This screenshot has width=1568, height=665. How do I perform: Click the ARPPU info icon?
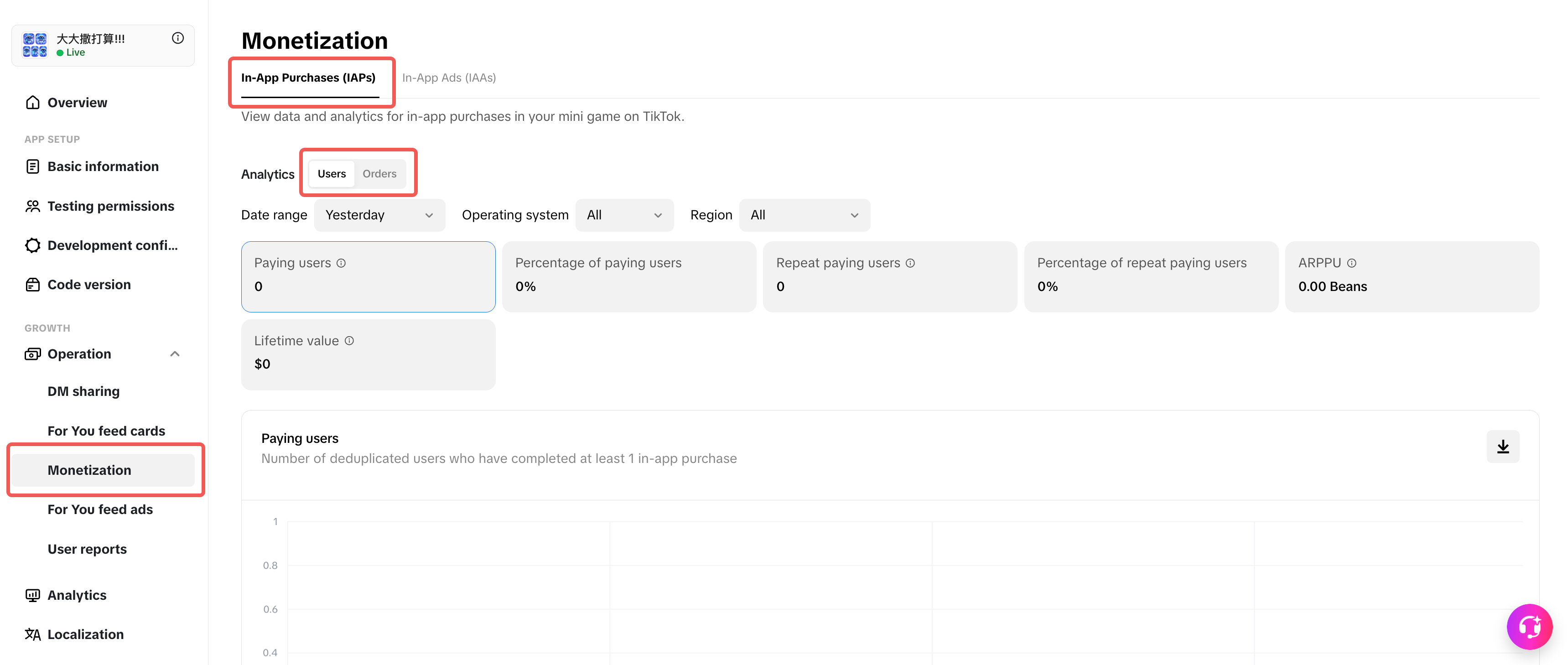(x=1351, y=263)
